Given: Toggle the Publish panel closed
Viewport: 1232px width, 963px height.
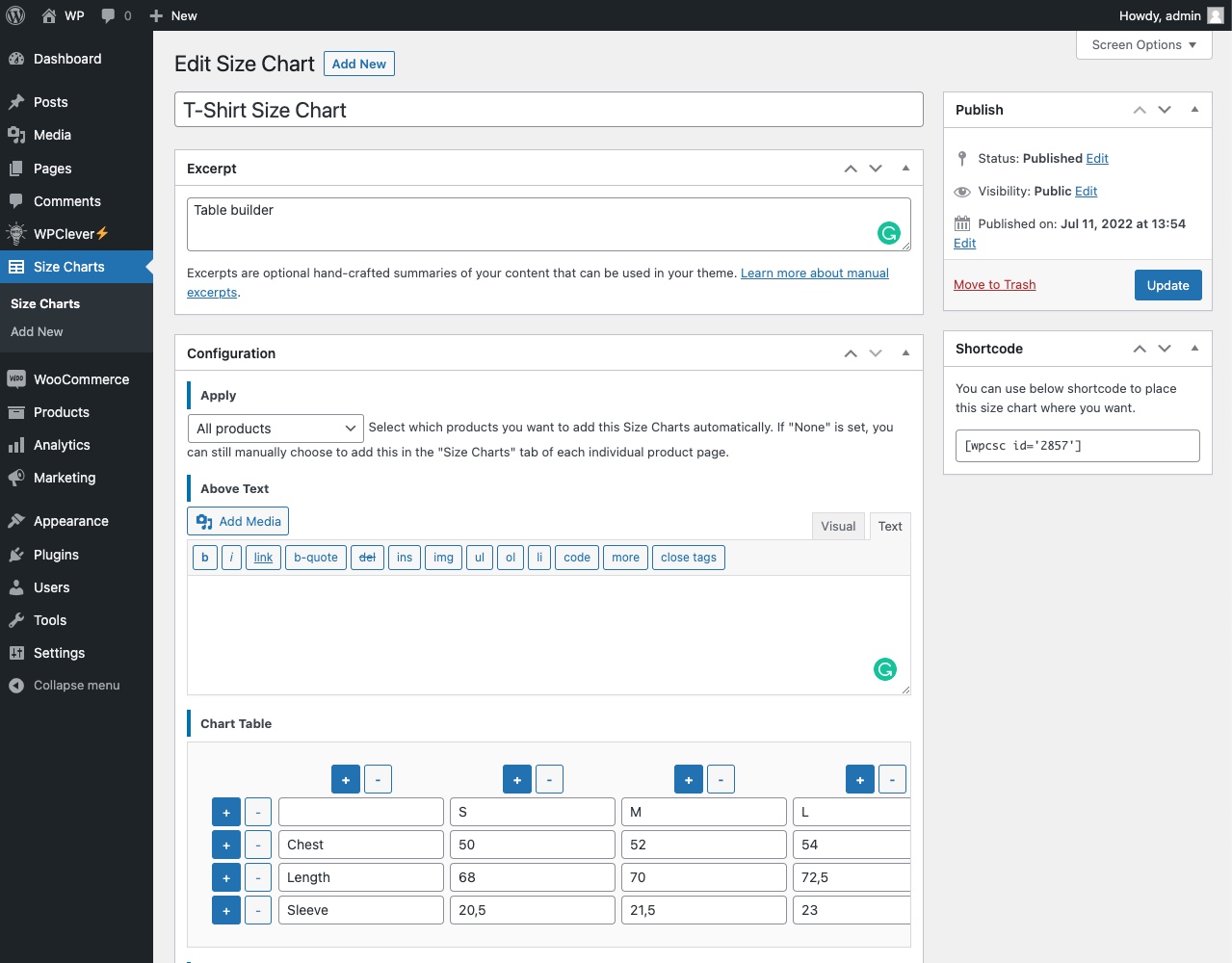Looking at the screenshot, I should 1194,110.
